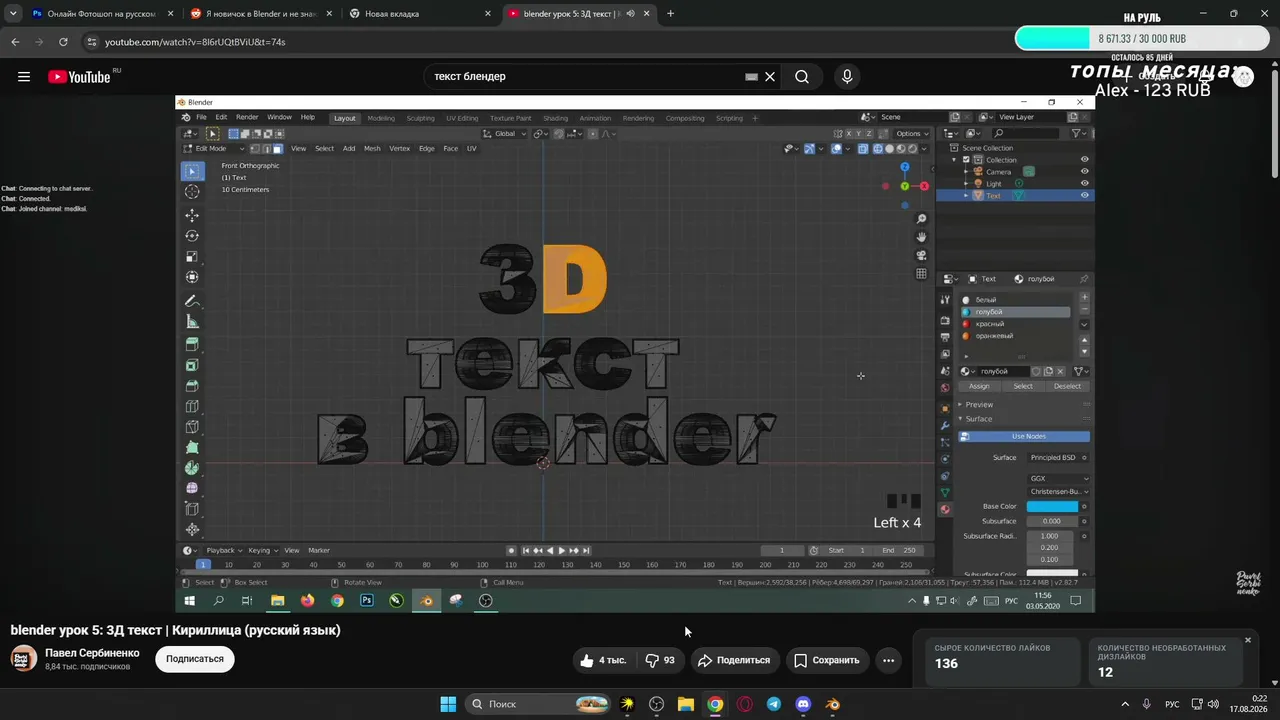Toggle camera view icon in viewport
This screenshot has width=1280, height=720.
921,255
